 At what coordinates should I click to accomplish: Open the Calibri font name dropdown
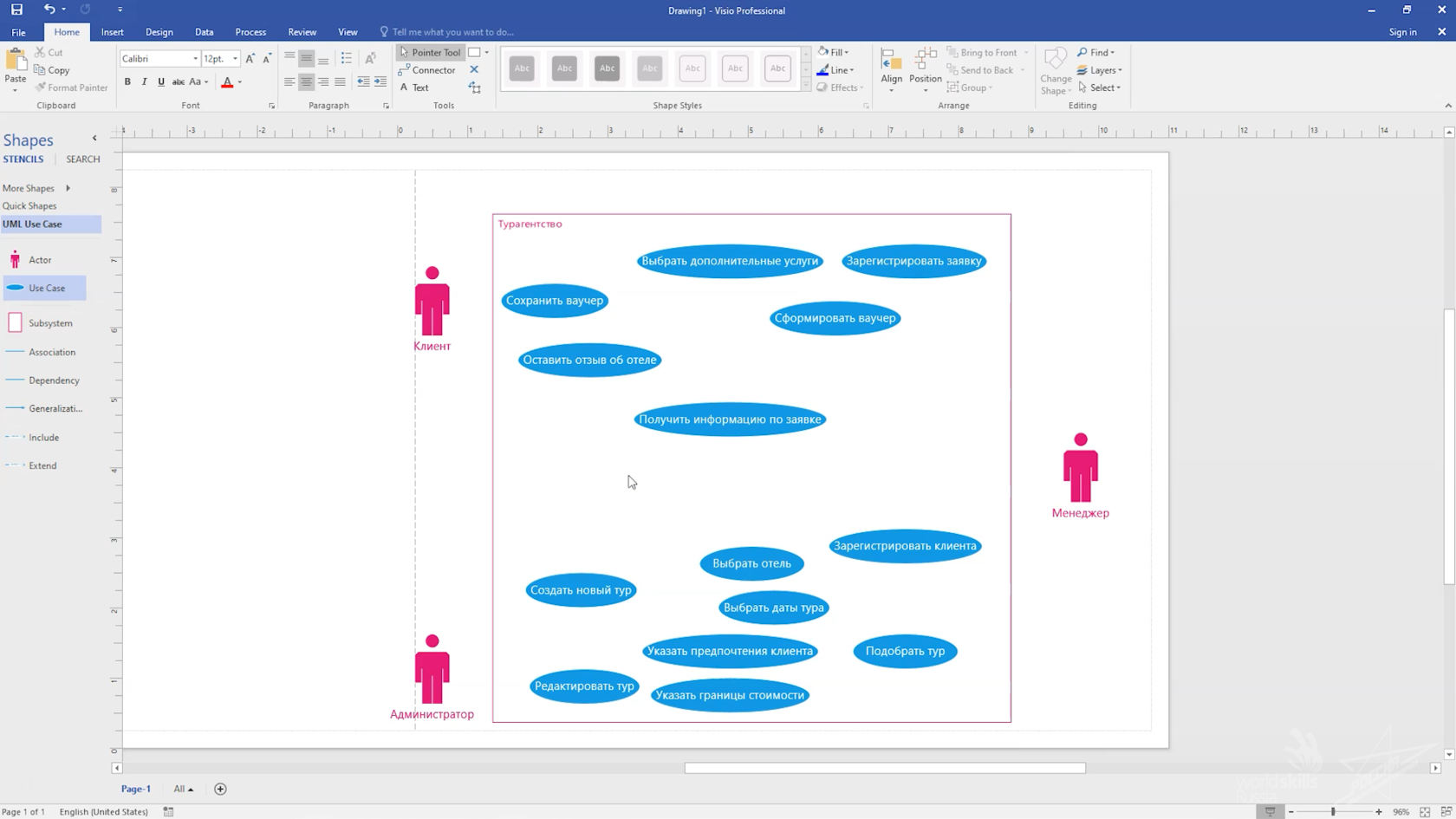(x=195, y=58)
